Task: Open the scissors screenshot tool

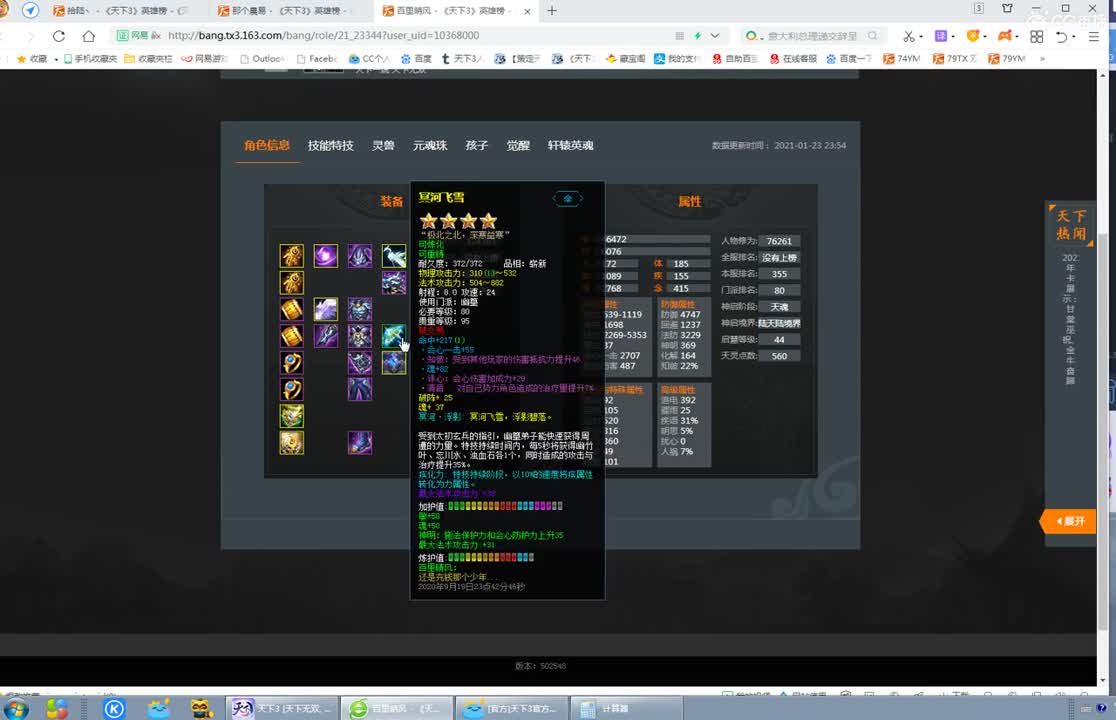Action: click(x=908, y=36)
